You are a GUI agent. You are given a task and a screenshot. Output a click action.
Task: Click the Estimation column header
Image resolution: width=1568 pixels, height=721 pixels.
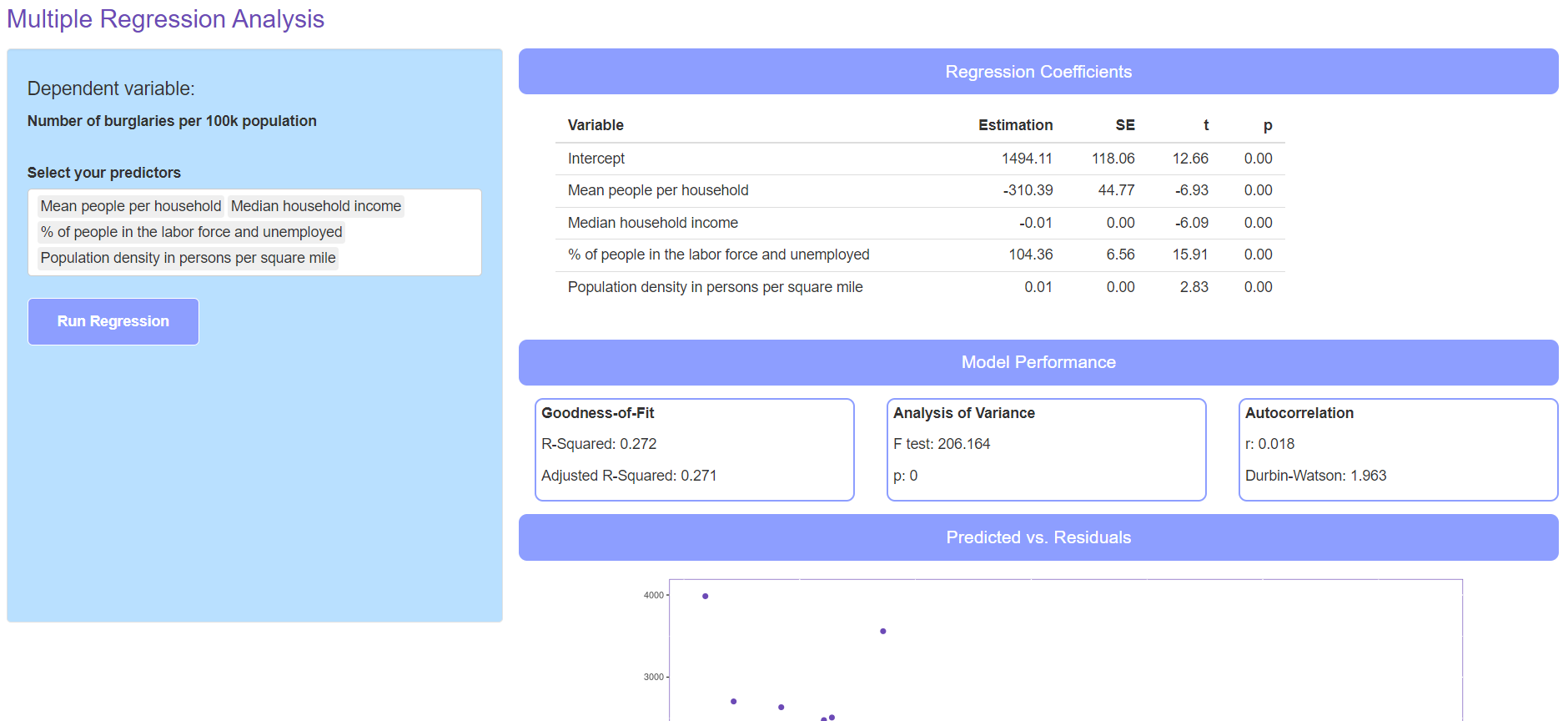coord(1015,125)
